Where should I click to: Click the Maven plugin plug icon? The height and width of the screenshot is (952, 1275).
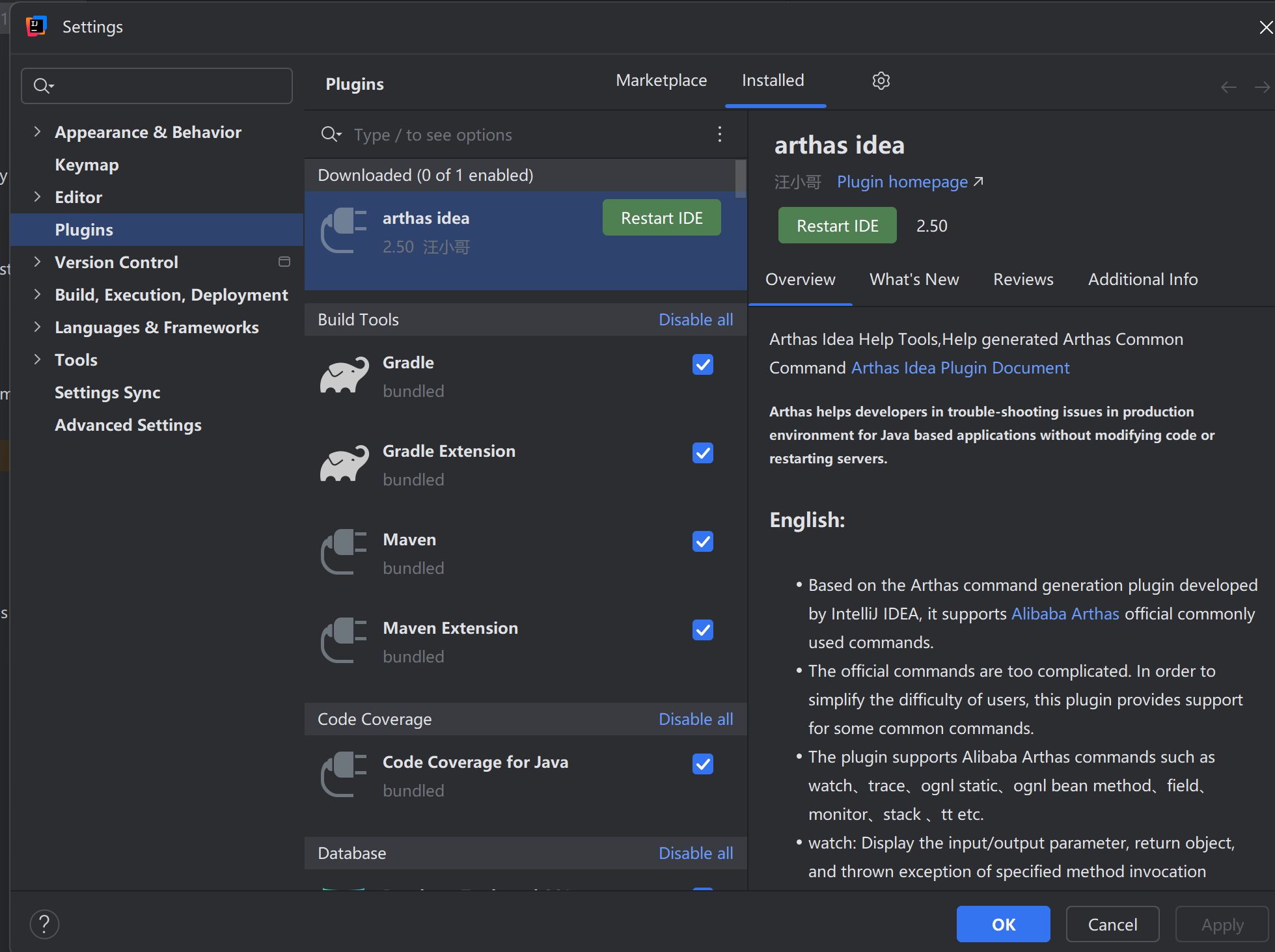pos(344,552)
